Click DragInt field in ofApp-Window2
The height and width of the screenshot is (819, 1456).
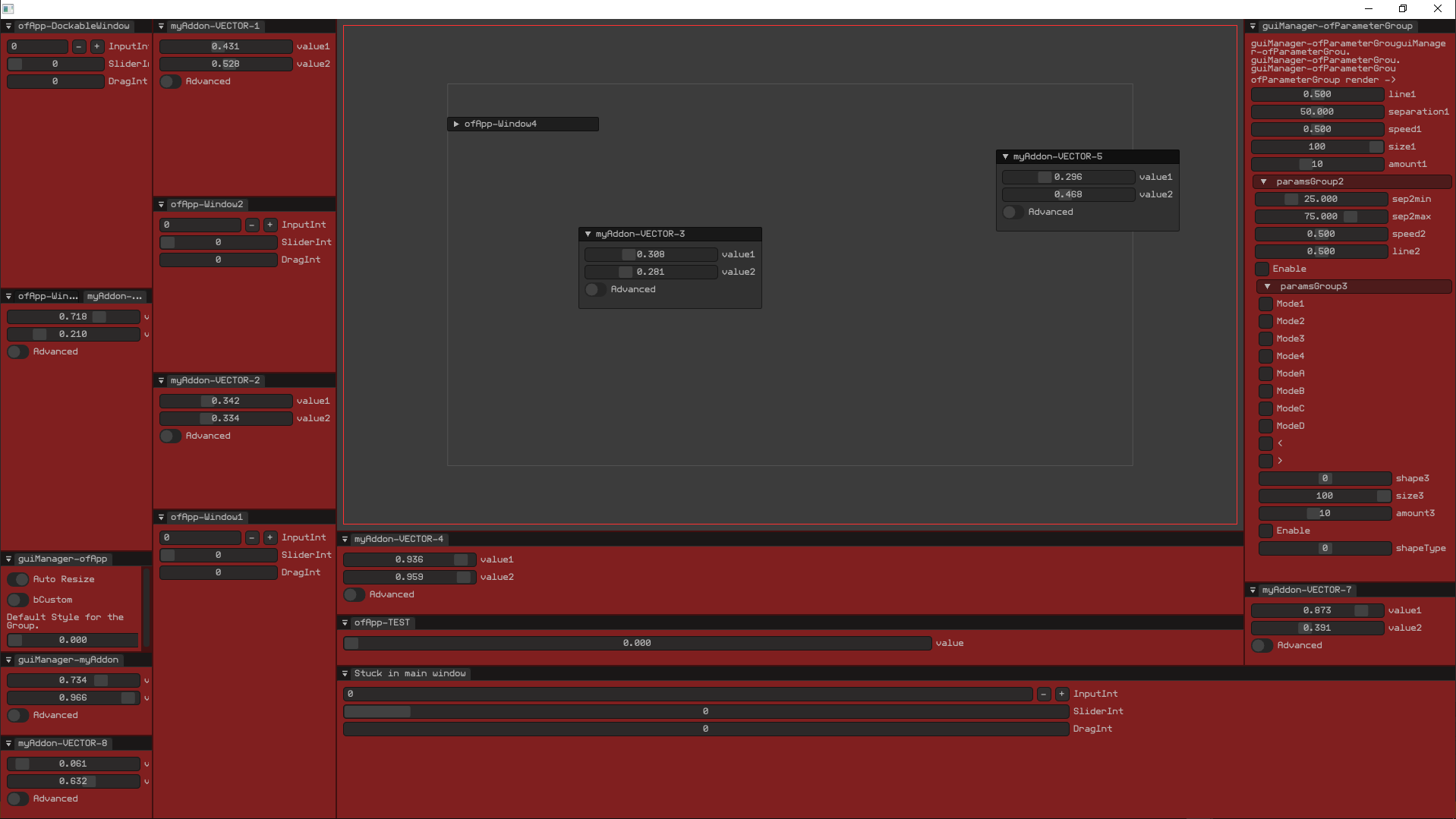[x=218, y=260]
